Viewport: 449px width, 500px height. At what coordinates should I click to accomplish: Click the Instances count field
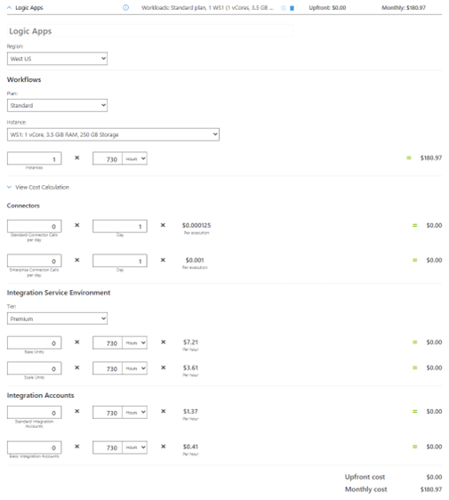(34, 159)
